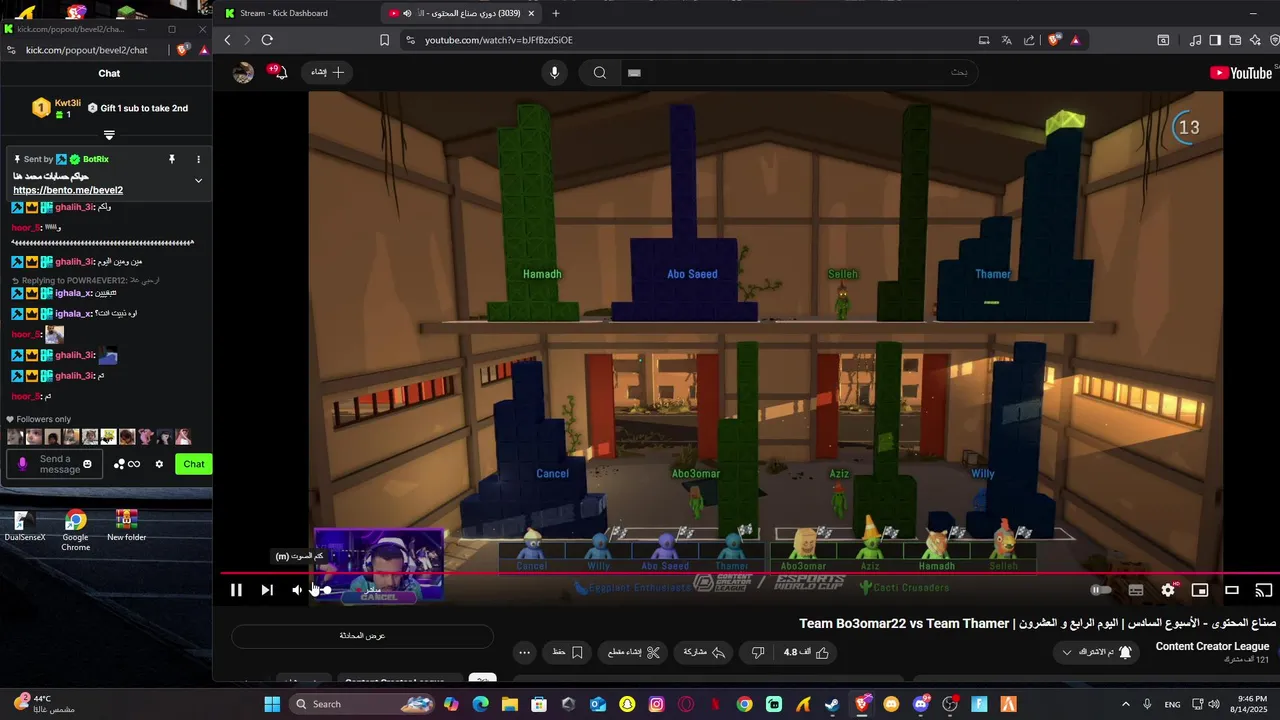Toggle the browser sidebar panel
The height and width of the screenshot is (720, 1280).
click(x=1215, y=40)
